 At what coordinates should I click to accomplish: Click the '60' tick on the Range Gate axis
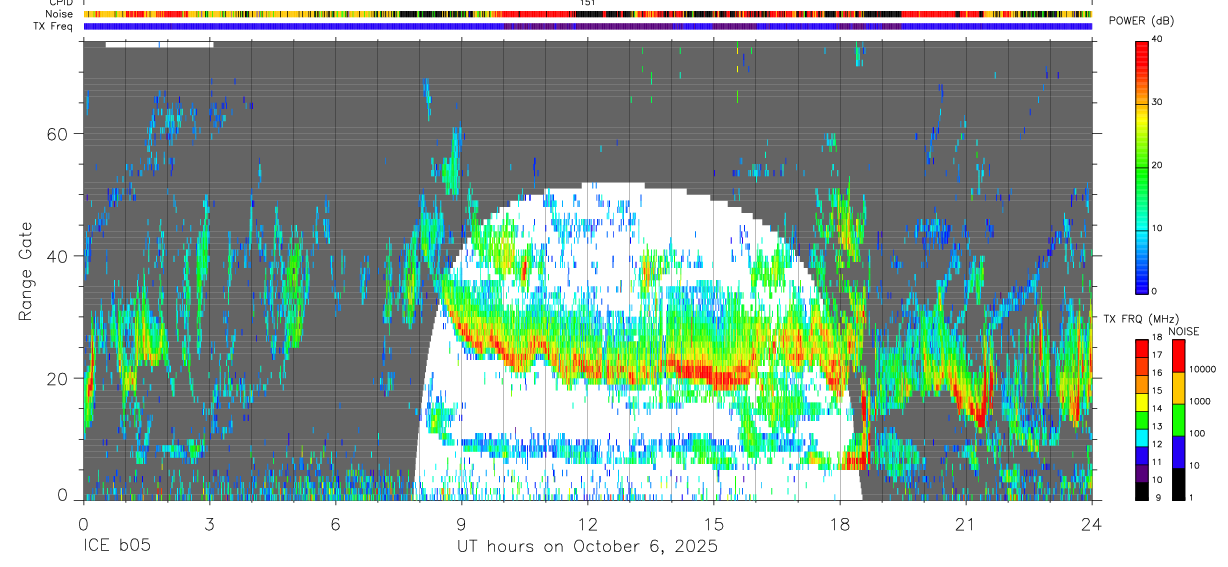point(56,134)
